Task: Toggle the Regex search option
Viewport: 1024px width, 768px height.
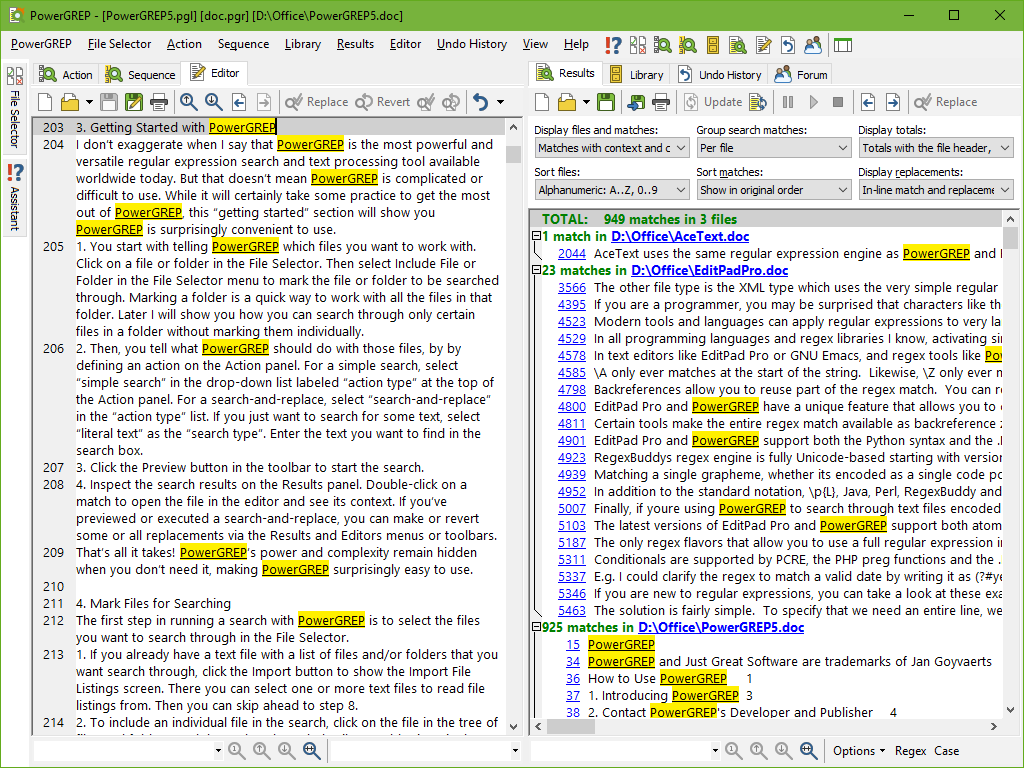Action: point(910,751)
